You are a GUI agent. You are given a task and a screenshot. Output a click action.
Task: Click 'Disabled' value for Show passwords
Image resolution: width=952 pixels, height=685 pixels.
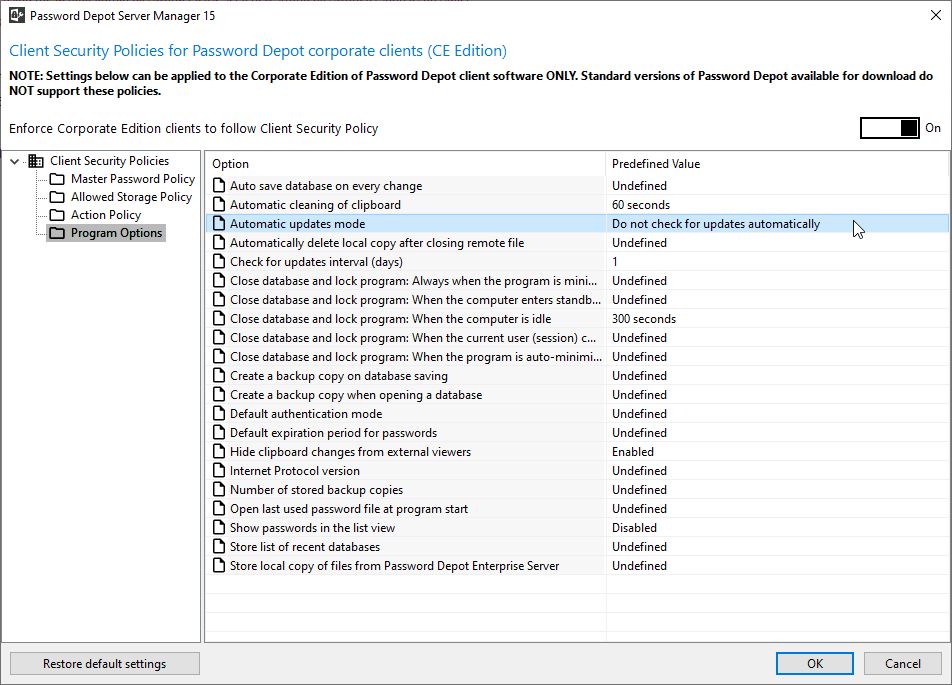click(x=634, y=528)
